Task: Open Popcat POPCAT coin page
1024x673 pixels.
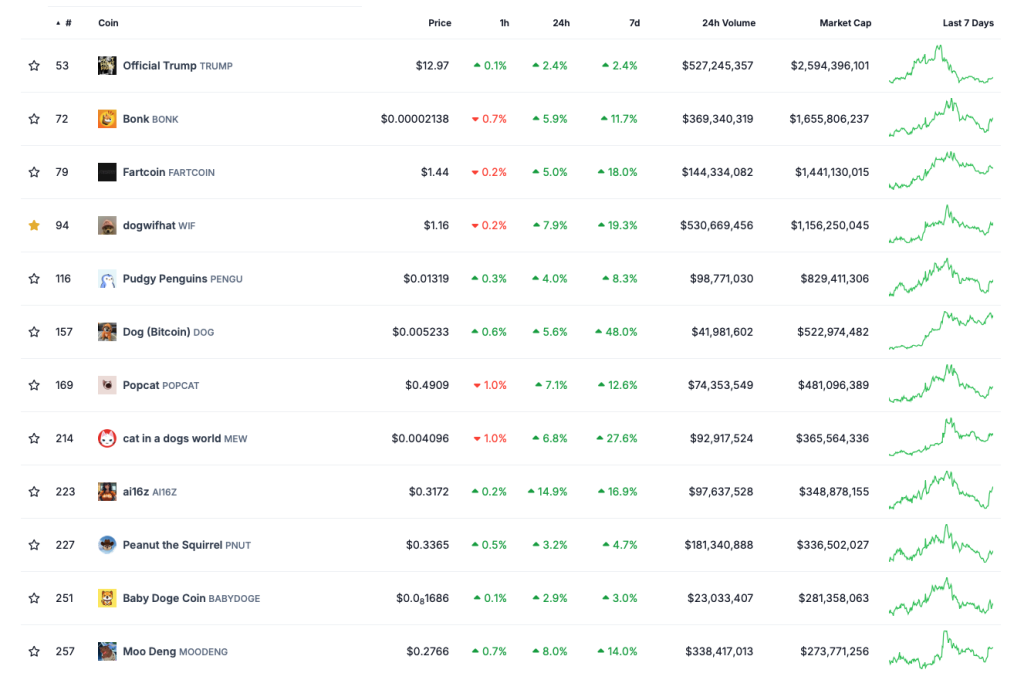Action: click(x=161, y=385)
